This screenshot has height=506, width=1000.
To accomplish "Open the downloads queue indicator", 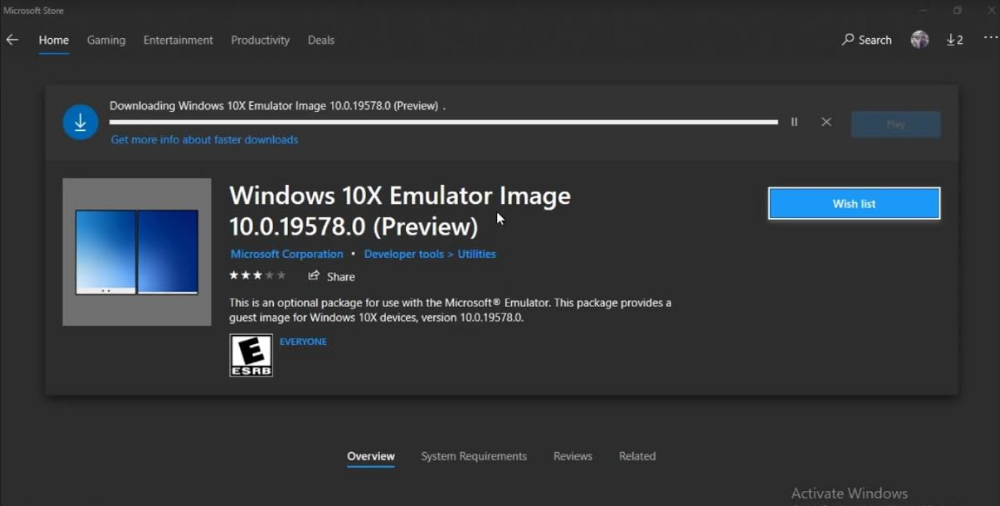I will pos(955,40).
